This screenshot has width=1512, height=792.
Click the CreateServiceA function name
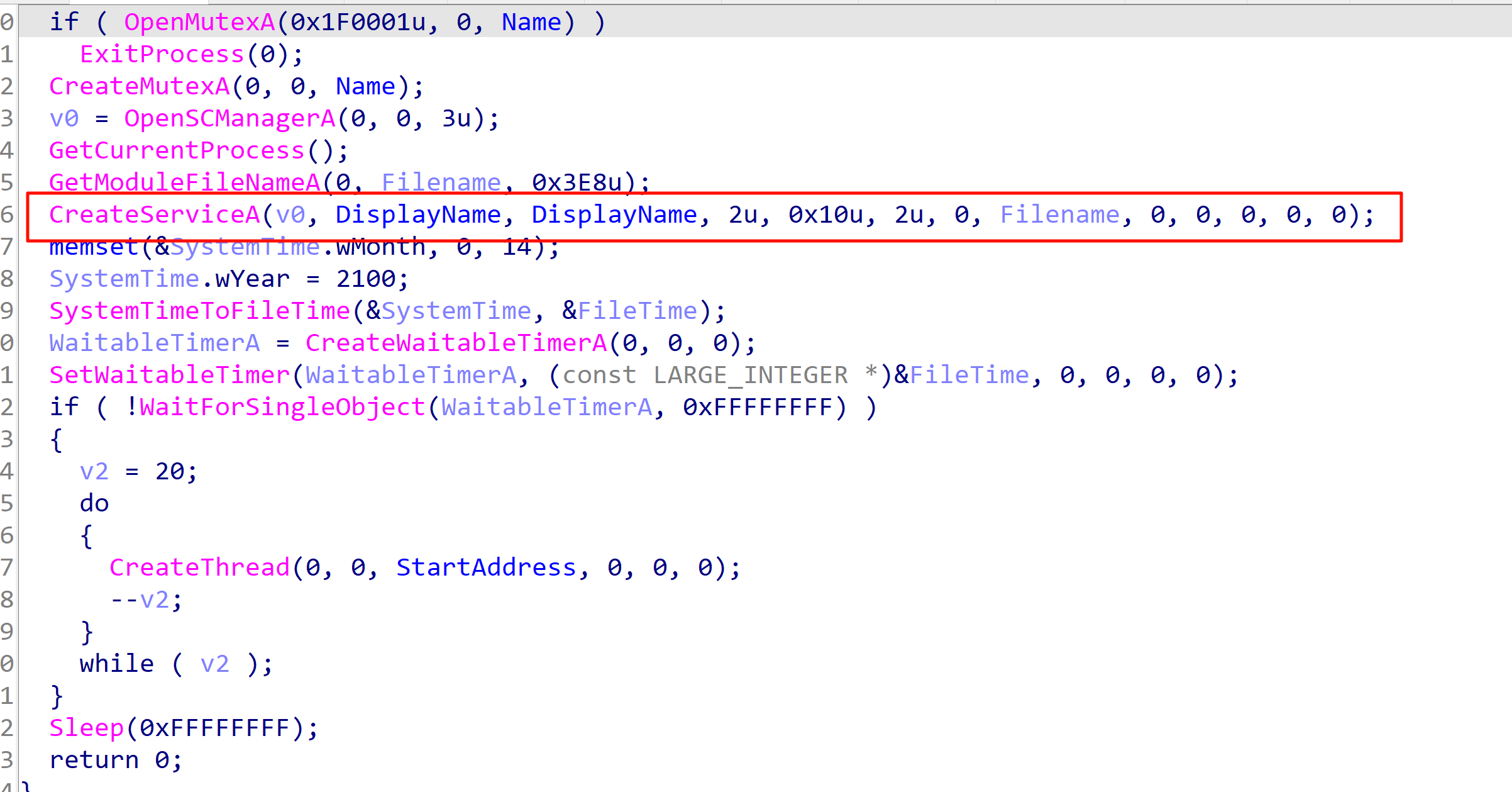(x=155, y=215)
